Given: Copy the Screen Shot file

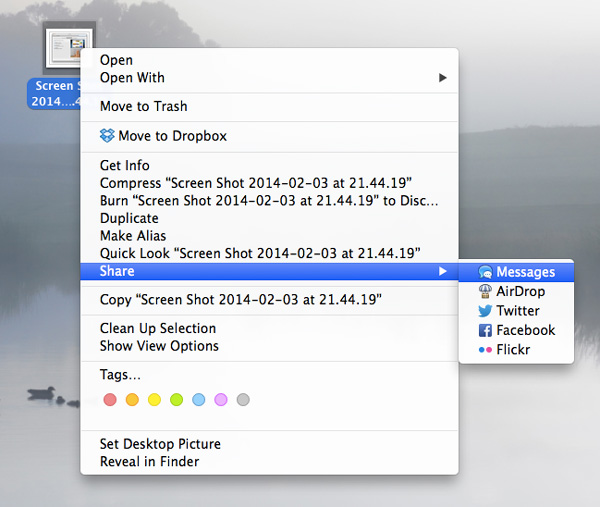Looking at the screenshot, I should point(269,300).
